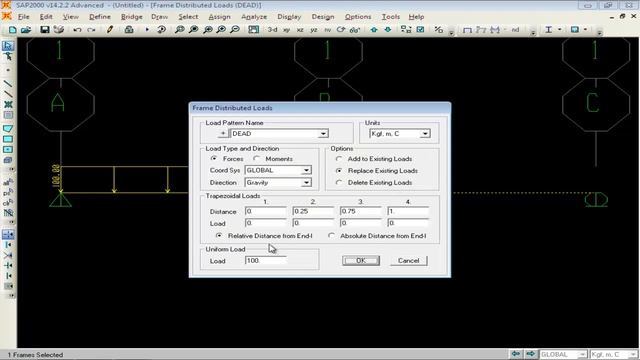
Task: Open the Direction Gravity dropdown
Action: coord(306,182)
